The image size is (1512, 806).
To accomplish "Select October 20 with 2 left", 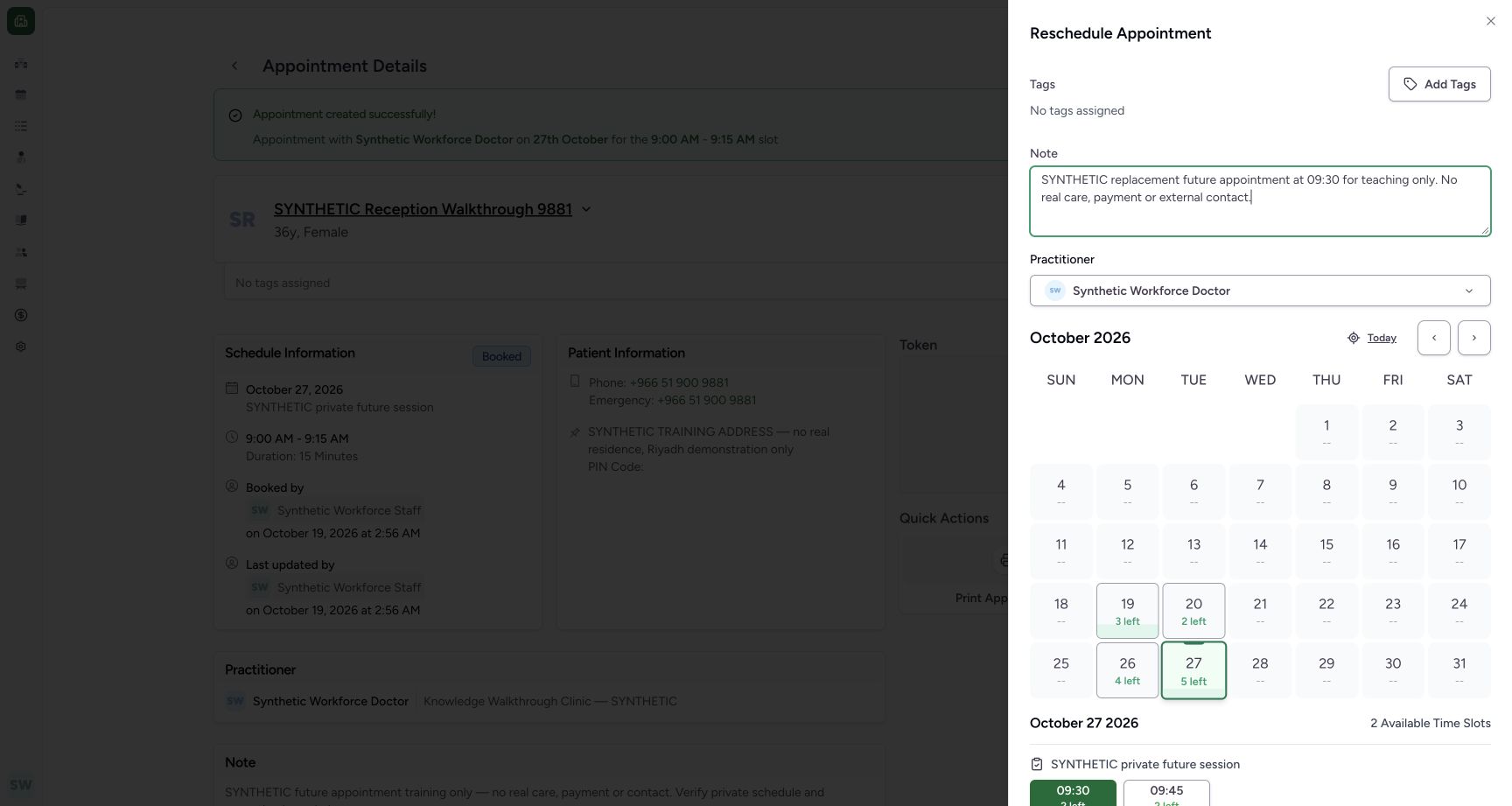I will click(1193, 611).
